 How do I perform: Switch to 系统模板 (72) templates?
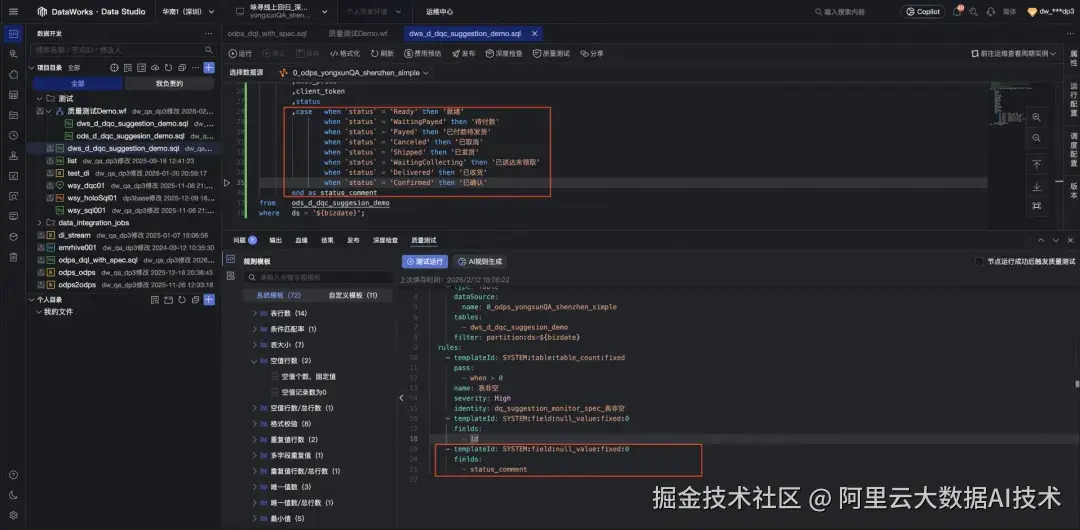[x=279, y=295]
